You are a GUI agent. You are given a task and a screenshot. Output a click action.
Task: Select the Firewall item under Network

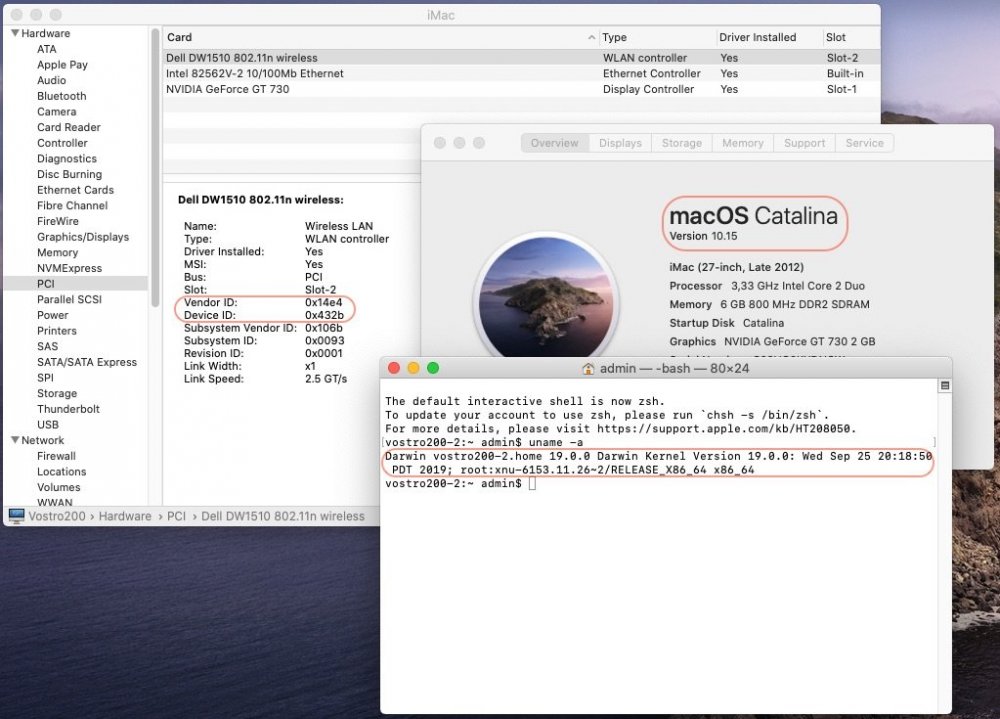[x=56, y=456]
